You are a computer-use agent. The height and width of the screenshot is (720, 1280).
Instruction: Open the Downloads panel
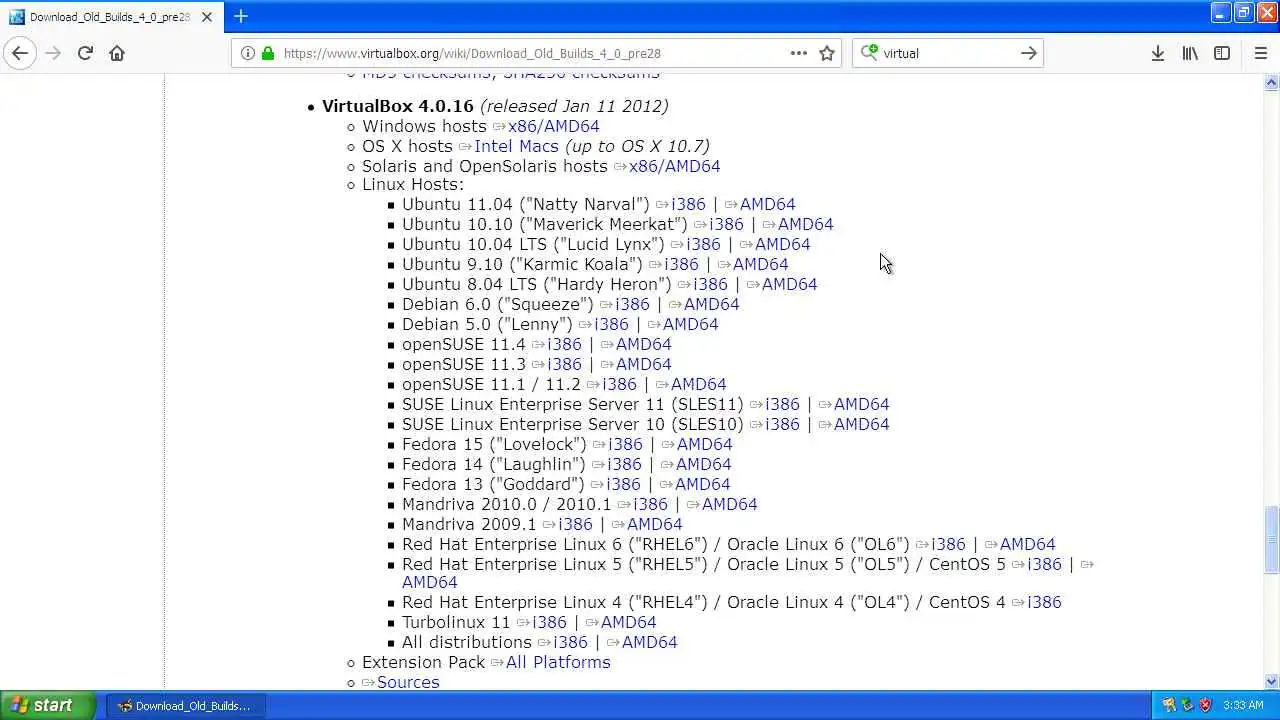pyautogui.click(x=1157, y=53)
